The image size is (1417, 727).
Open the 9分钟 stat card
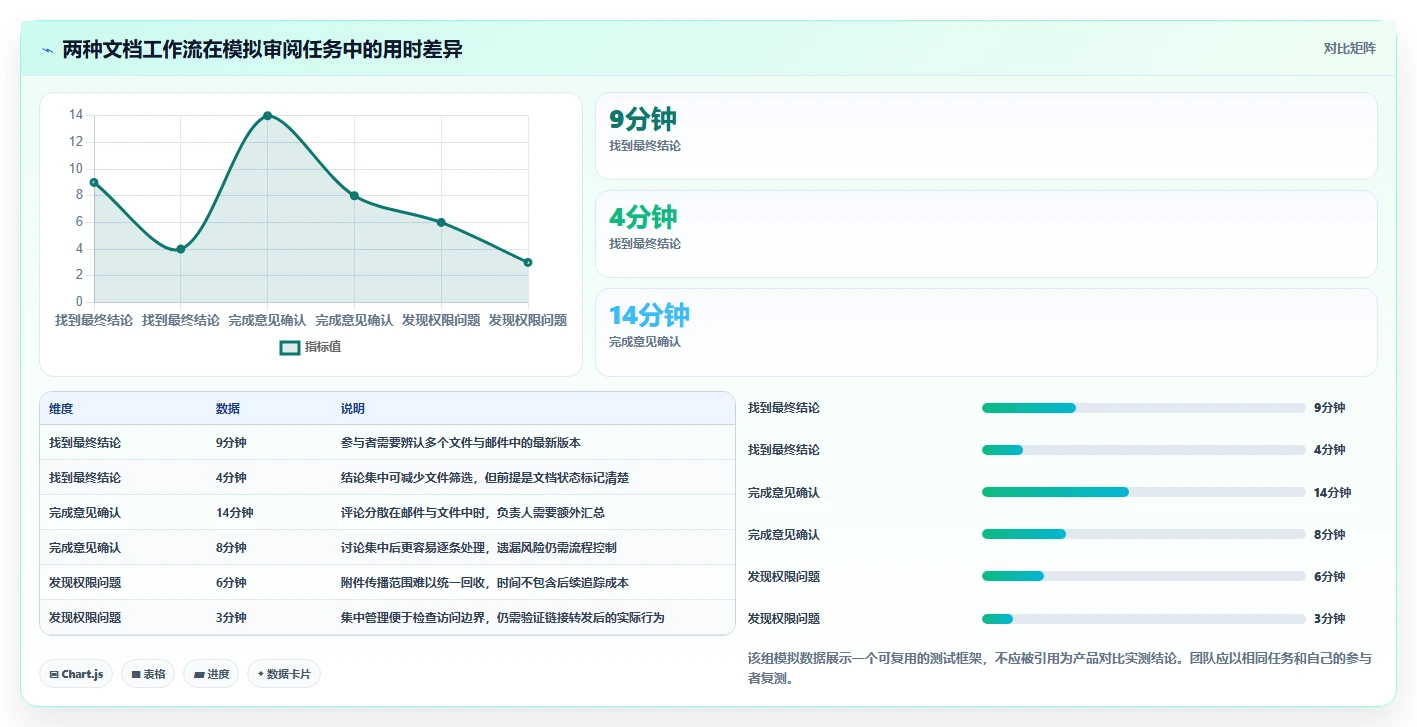[x=986, y=136]
